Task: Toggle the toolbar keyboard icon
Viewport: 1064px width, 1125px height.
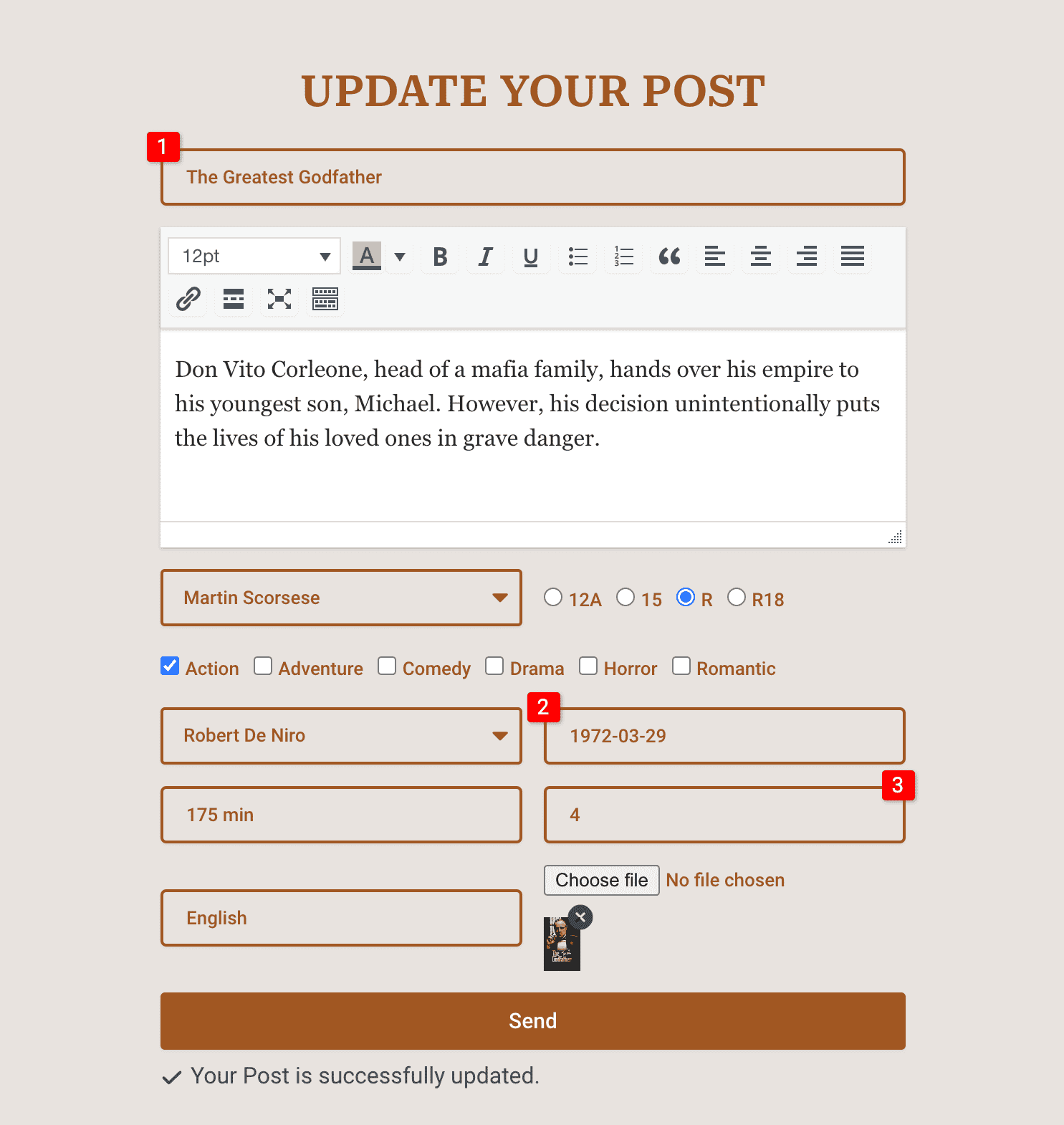Action: point(325,299)
